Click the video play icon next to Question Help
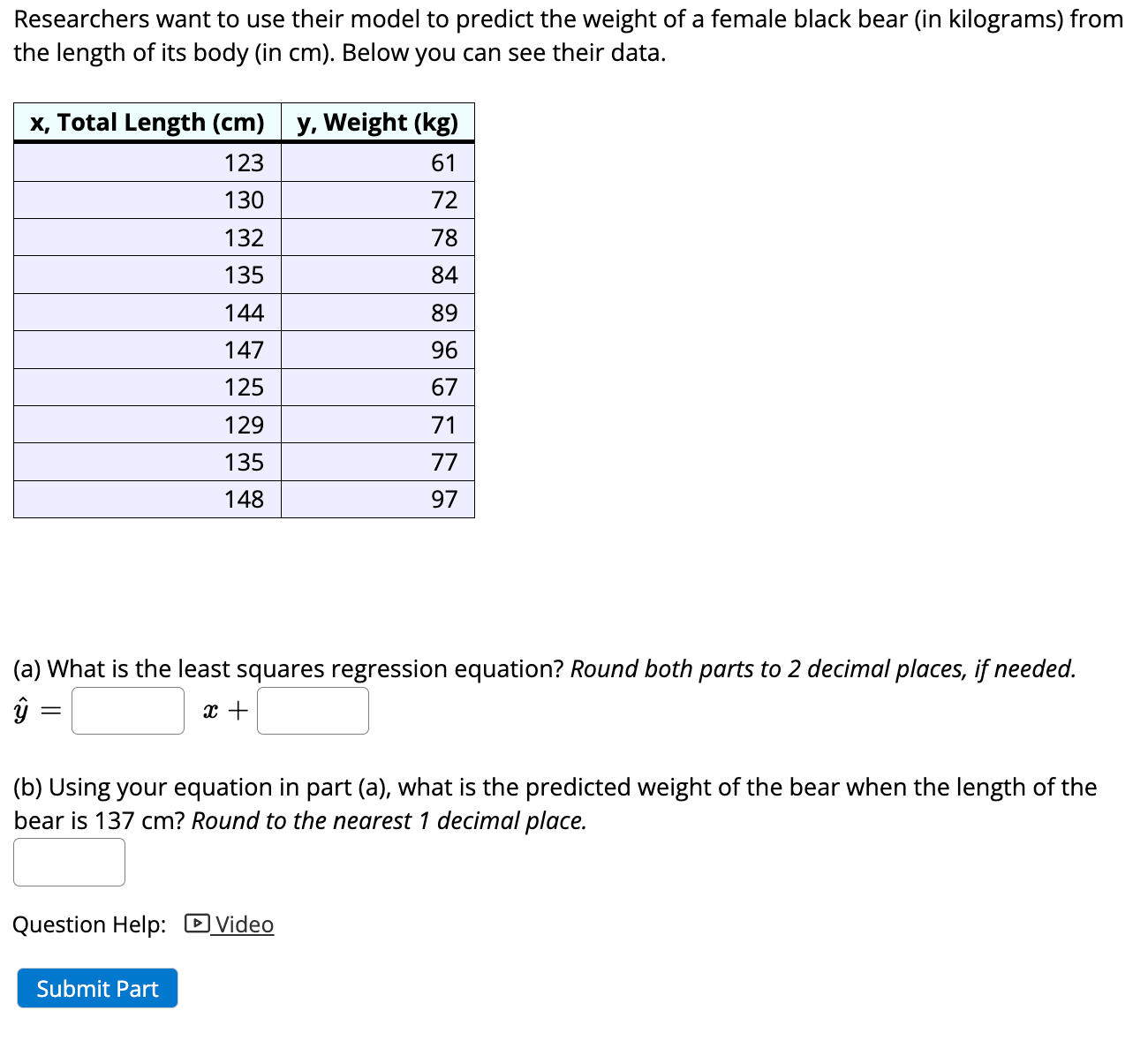The width and height of the screenshot is (1148, 1056). tap(195, 924)
